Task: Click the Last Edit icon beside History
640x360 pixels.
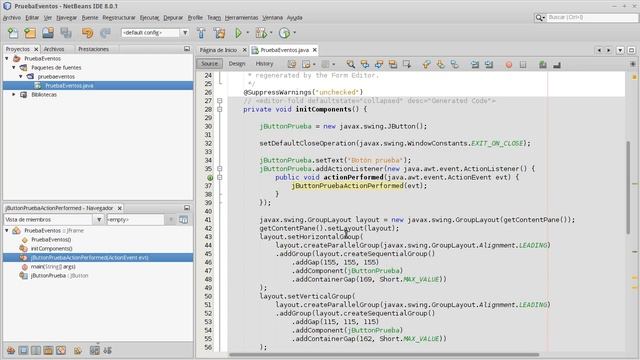Action: [x=291, y=64]
